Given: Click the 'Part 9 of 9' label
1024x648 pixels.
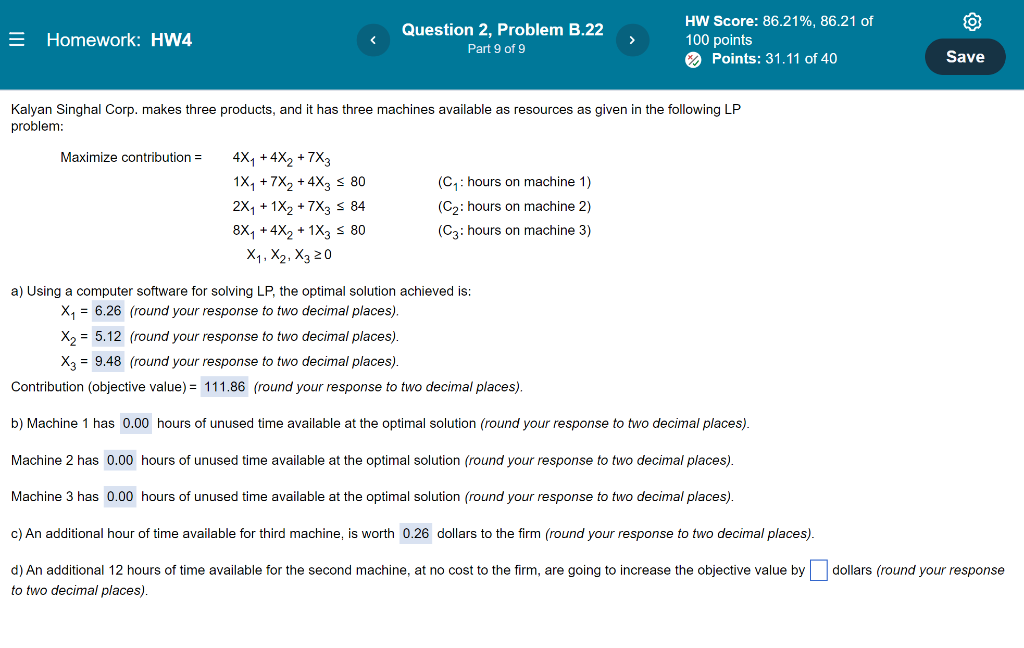Looking at the screenshot, I should [x=497, y=48].
